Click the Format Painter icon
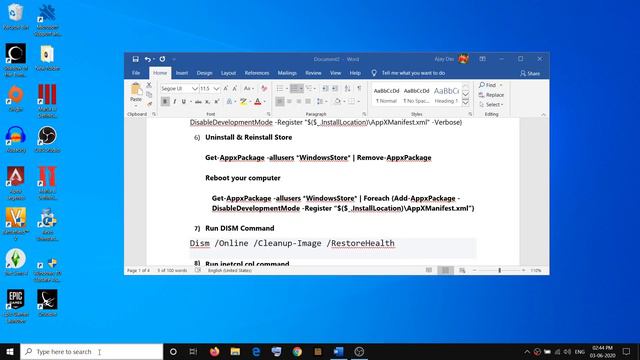 click(149, 104)
